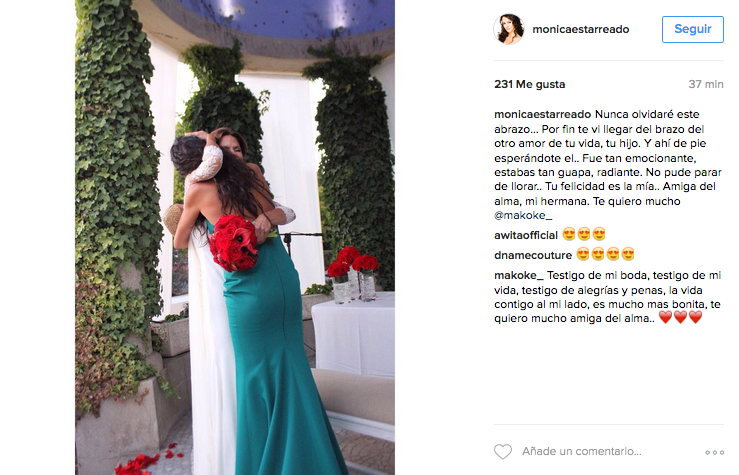Screen dimensions: 739x475
Task: Click heart-eyes emojis in awitaofficial comment
Action: (x=584, y=234)
